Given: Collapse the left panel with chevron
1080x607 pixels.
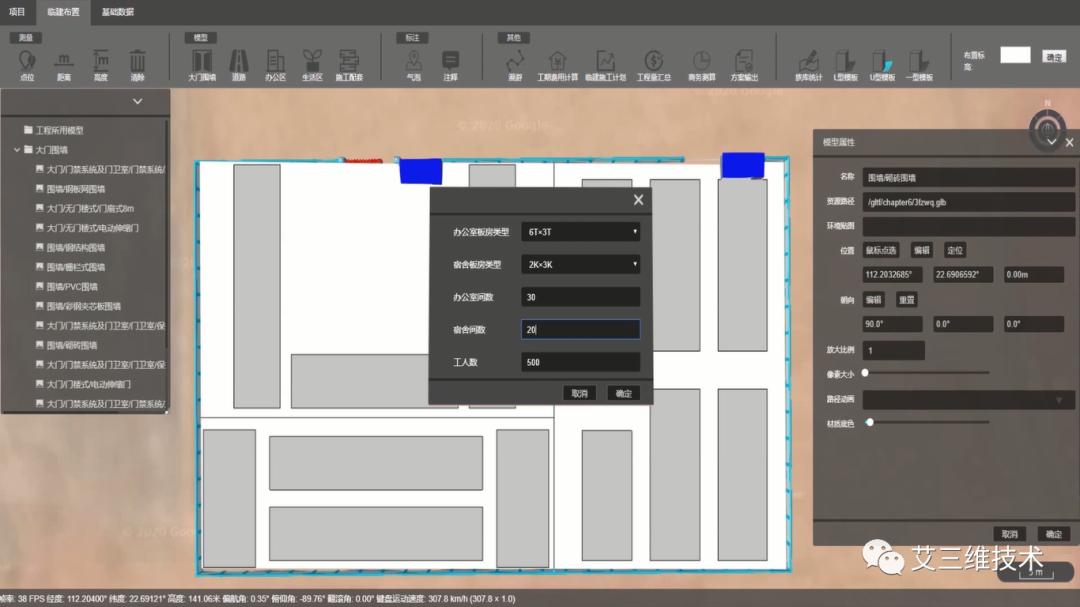Looking at the screenshot, I should pyautogui.click(x=137, y=101).
